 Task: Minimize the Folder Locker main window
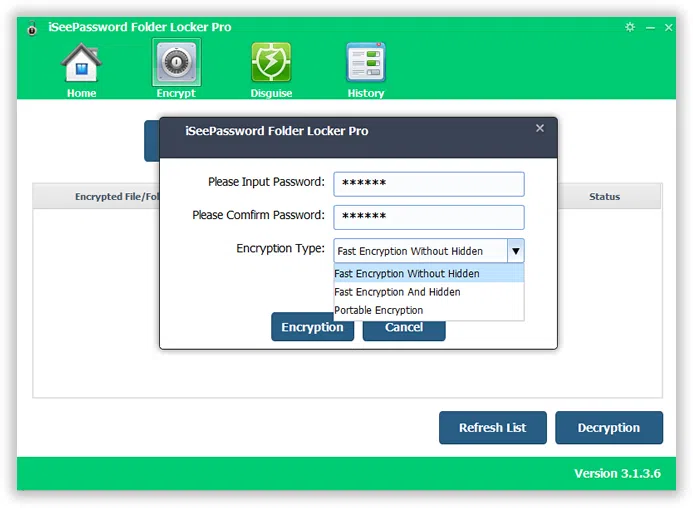(x=650, y=28)
